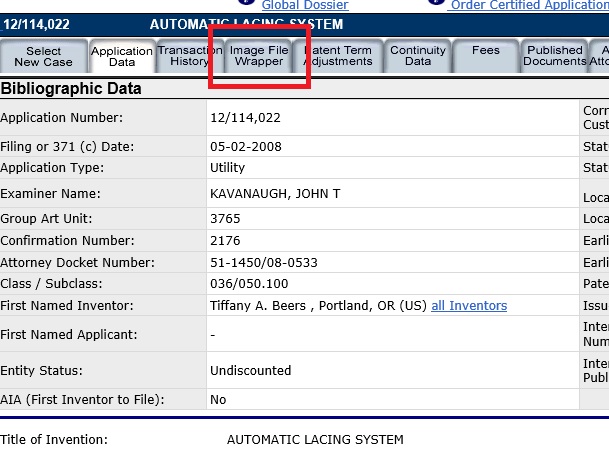This screenshot has height=459, width=609.
Task: Click the Attorney Docket Number label
Action: (77, 263)
